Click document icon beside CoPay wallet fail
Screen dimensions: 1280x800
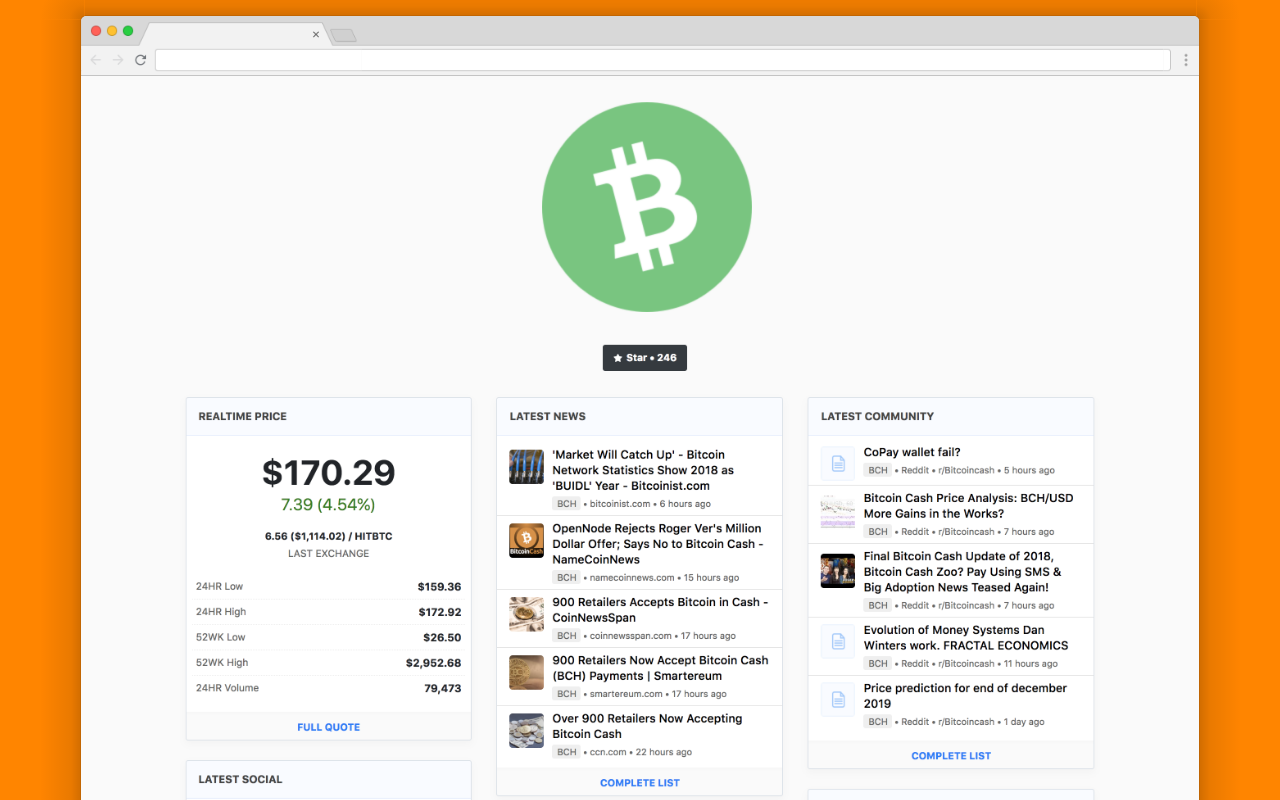[x=838, y=464]
